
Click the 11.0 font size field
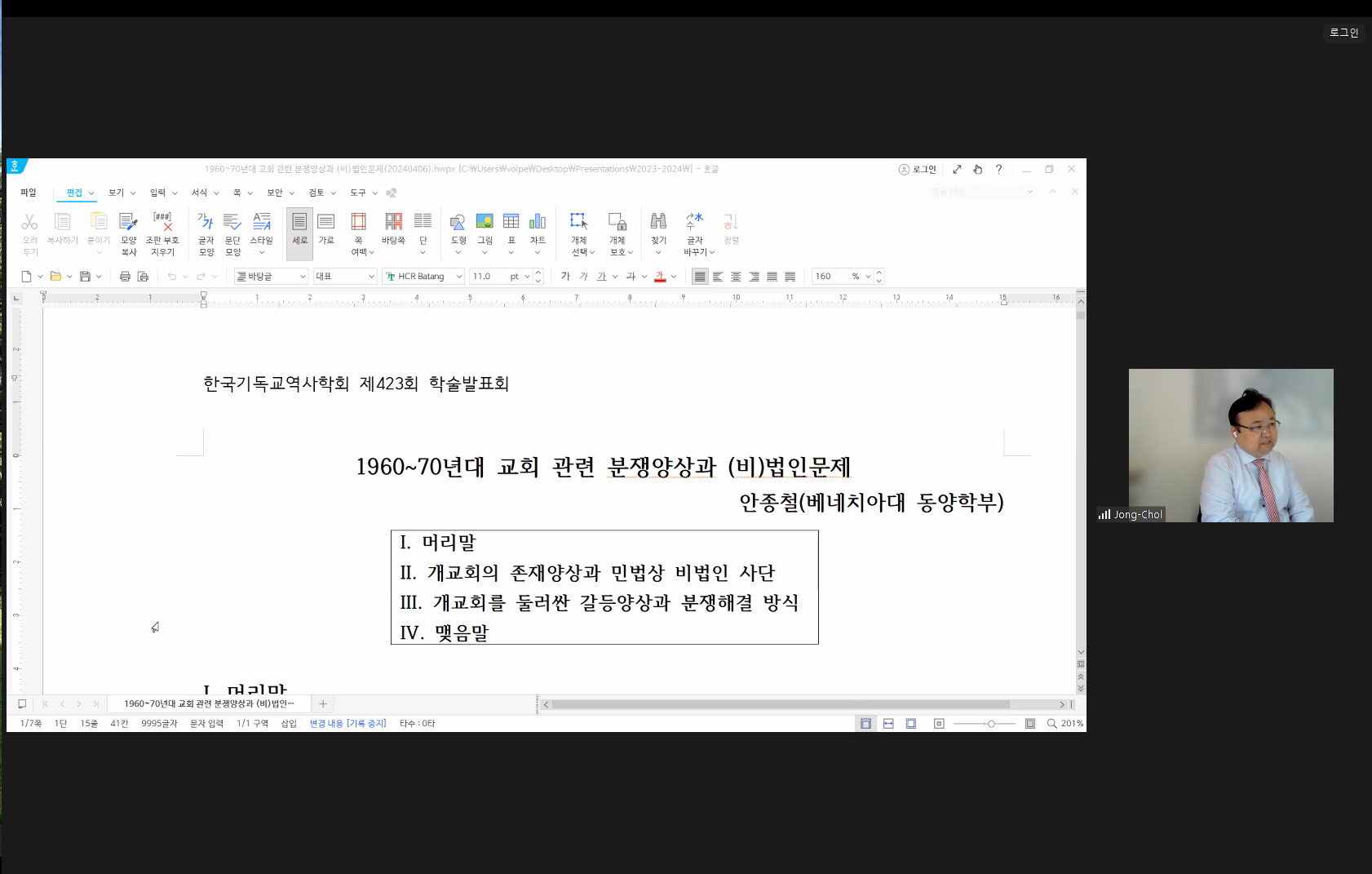tap(488, 277)
